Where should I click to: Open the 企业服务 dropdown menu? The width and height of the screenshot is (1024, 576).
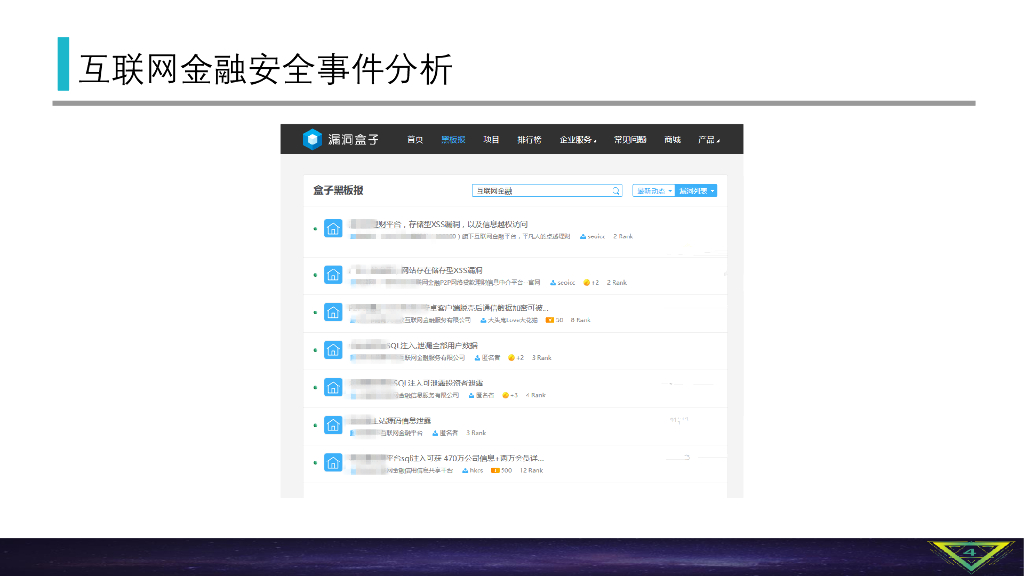[578, 140]
